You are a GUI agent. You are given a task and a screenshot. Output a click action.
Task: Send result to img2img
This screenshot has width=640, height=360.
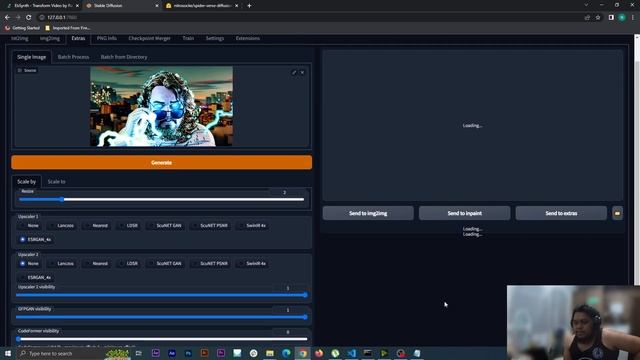(x=368, y=213)
